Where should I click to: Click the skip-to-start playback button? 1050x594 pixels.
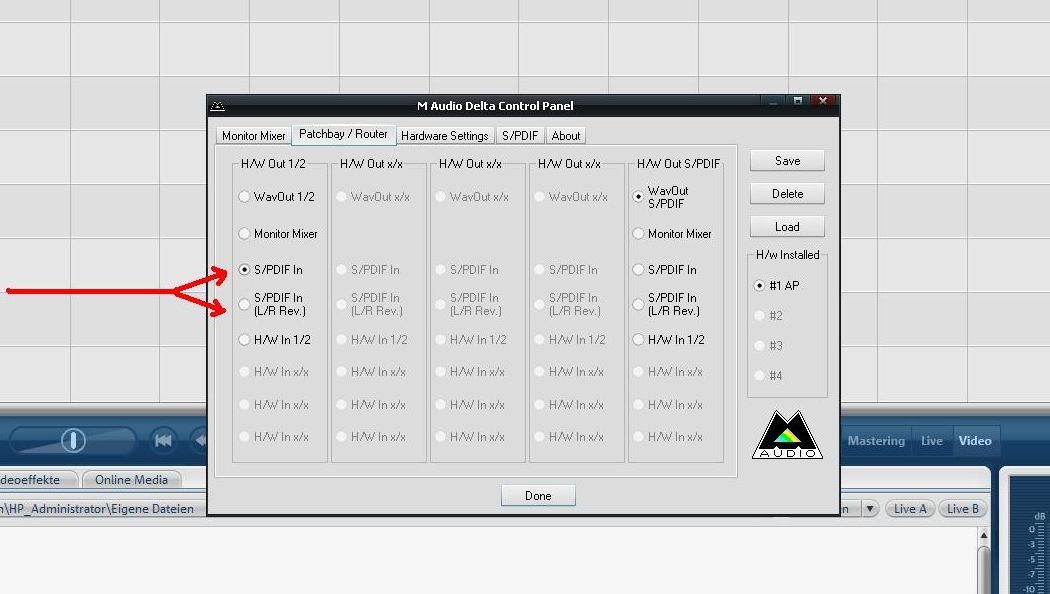coord(163,441)
